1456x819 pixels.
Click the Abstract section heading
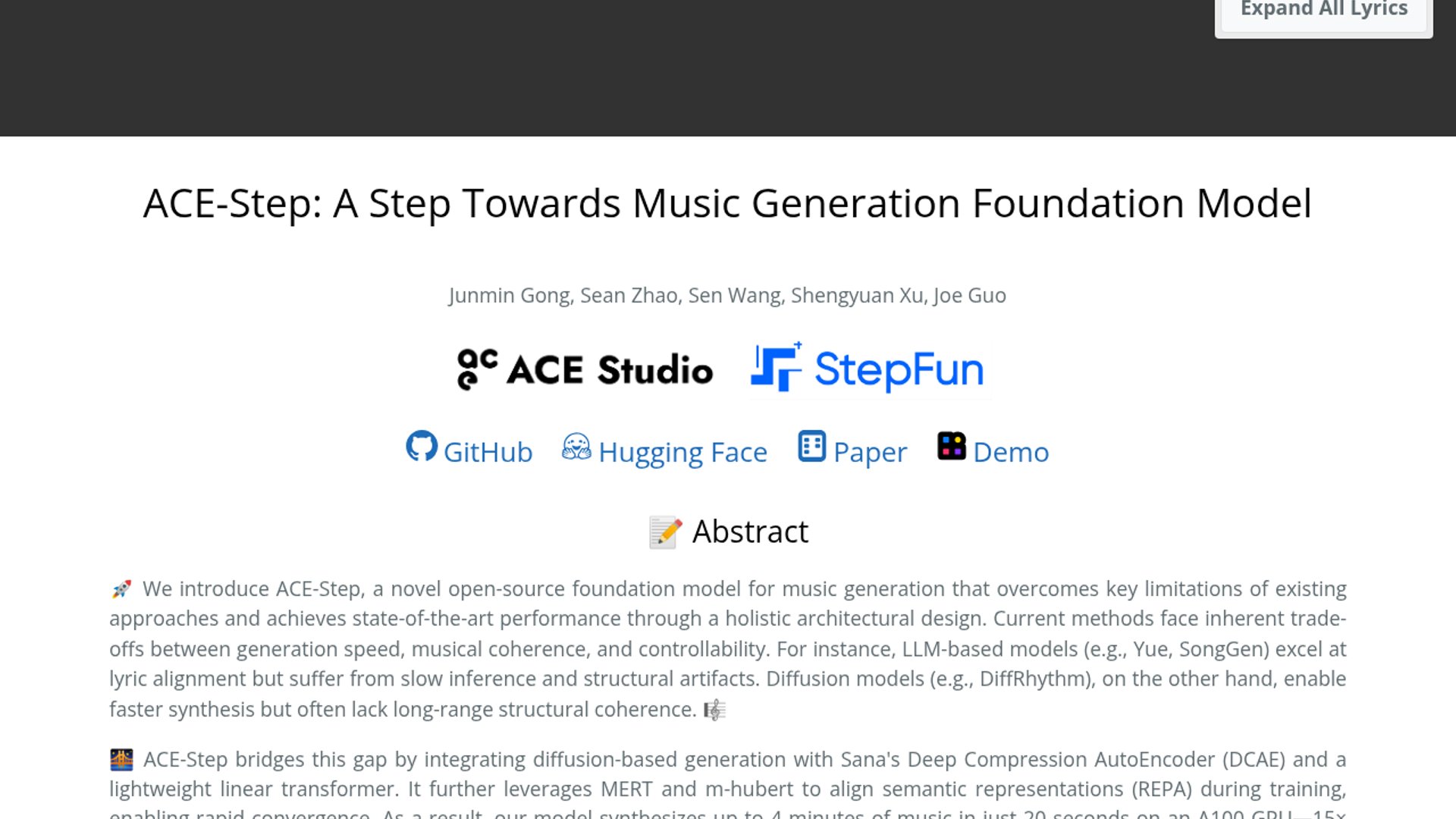[750, 532]
